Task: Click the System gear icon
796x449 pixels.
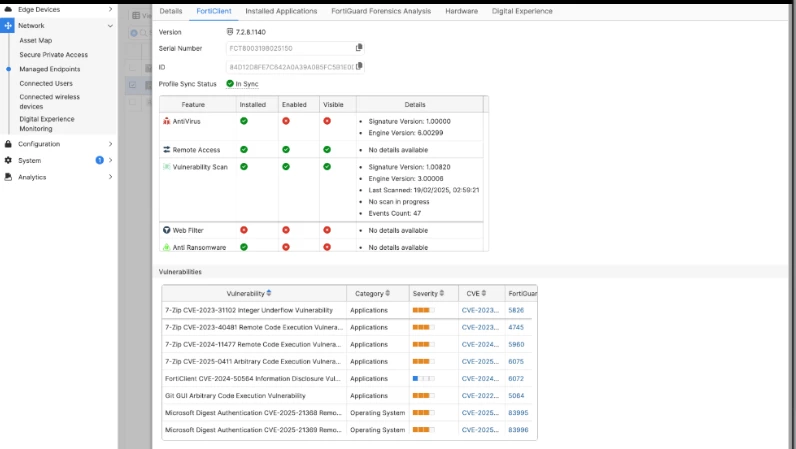Action: click(x=8, y=160)
